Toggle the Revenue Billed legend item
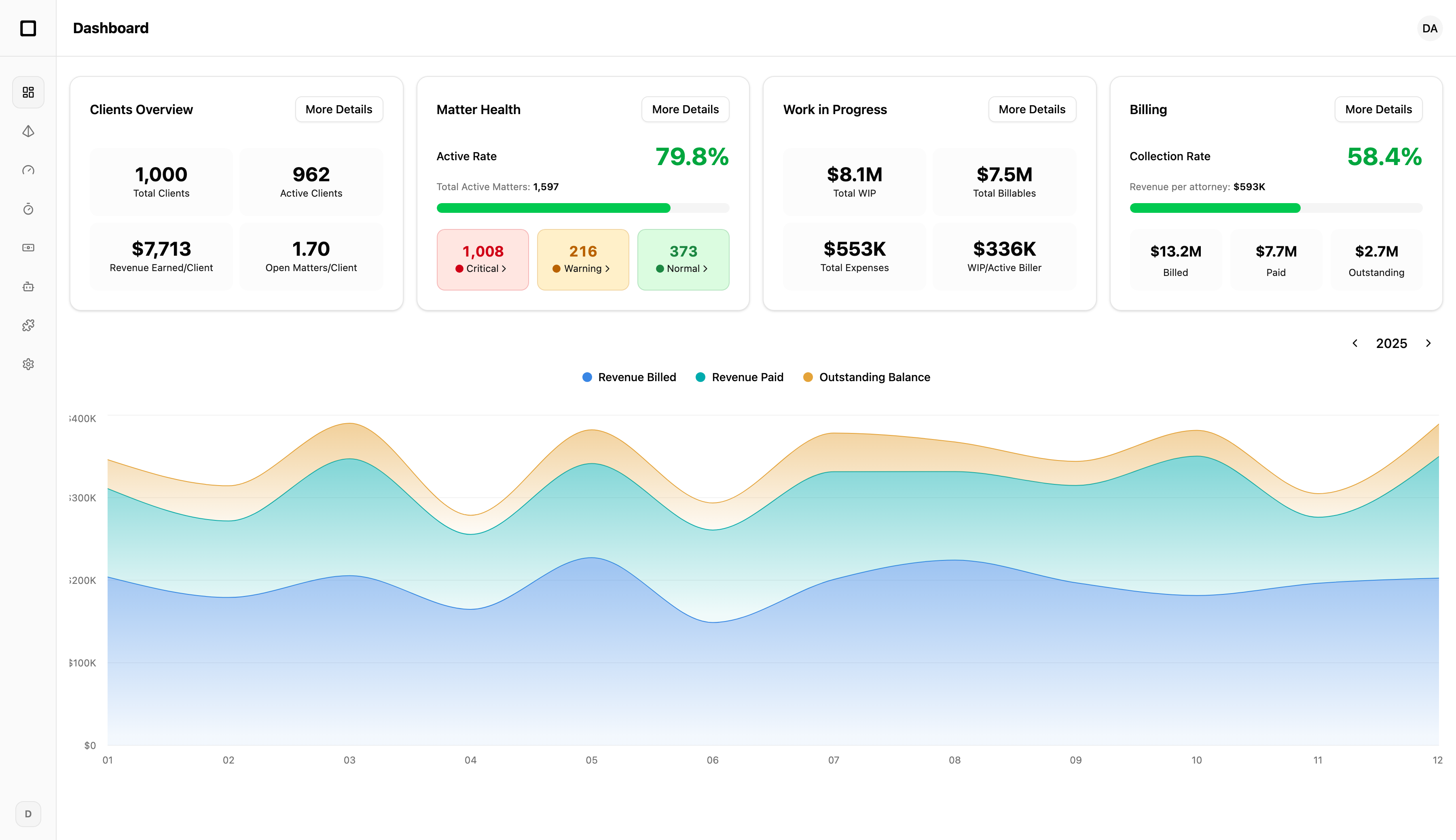 pyautogui.click(x=629, y=377)
